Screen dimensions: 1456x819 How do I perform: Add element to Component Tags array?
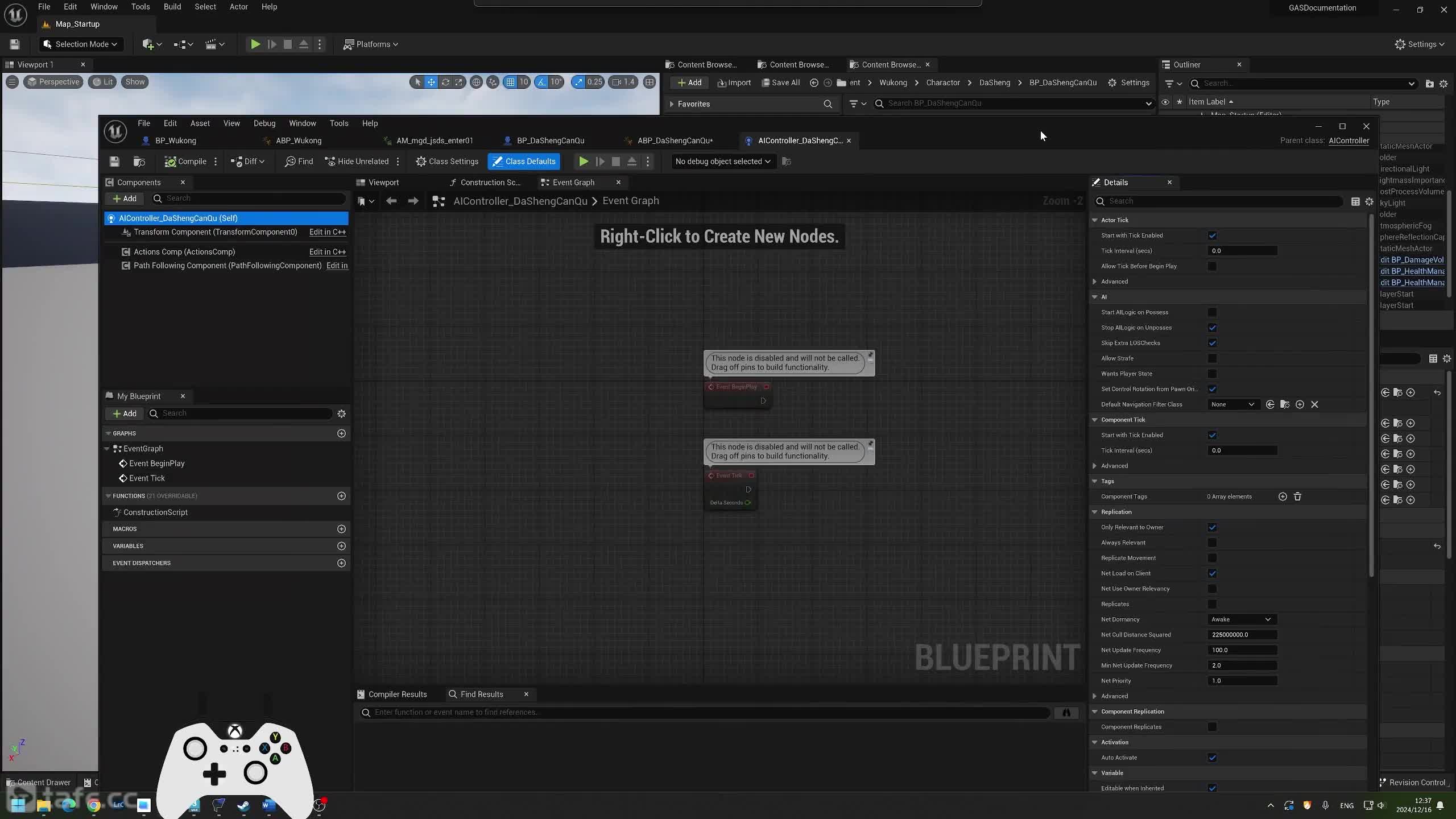pyautogui.click(x=1283, y=497)
